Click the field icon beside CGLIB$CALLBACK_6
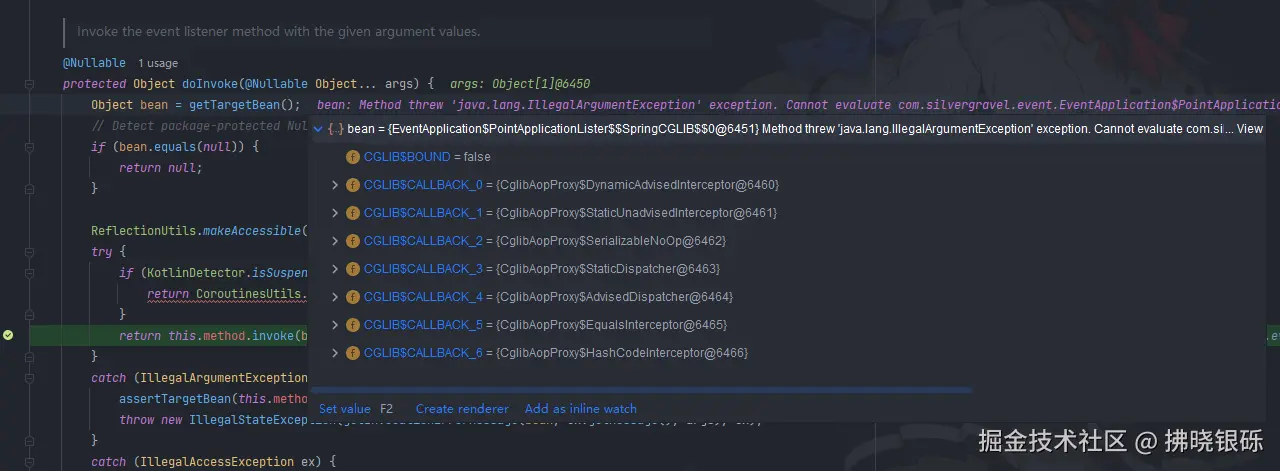This screenshot has height=471, width=1280. click(x=352, y=353)
